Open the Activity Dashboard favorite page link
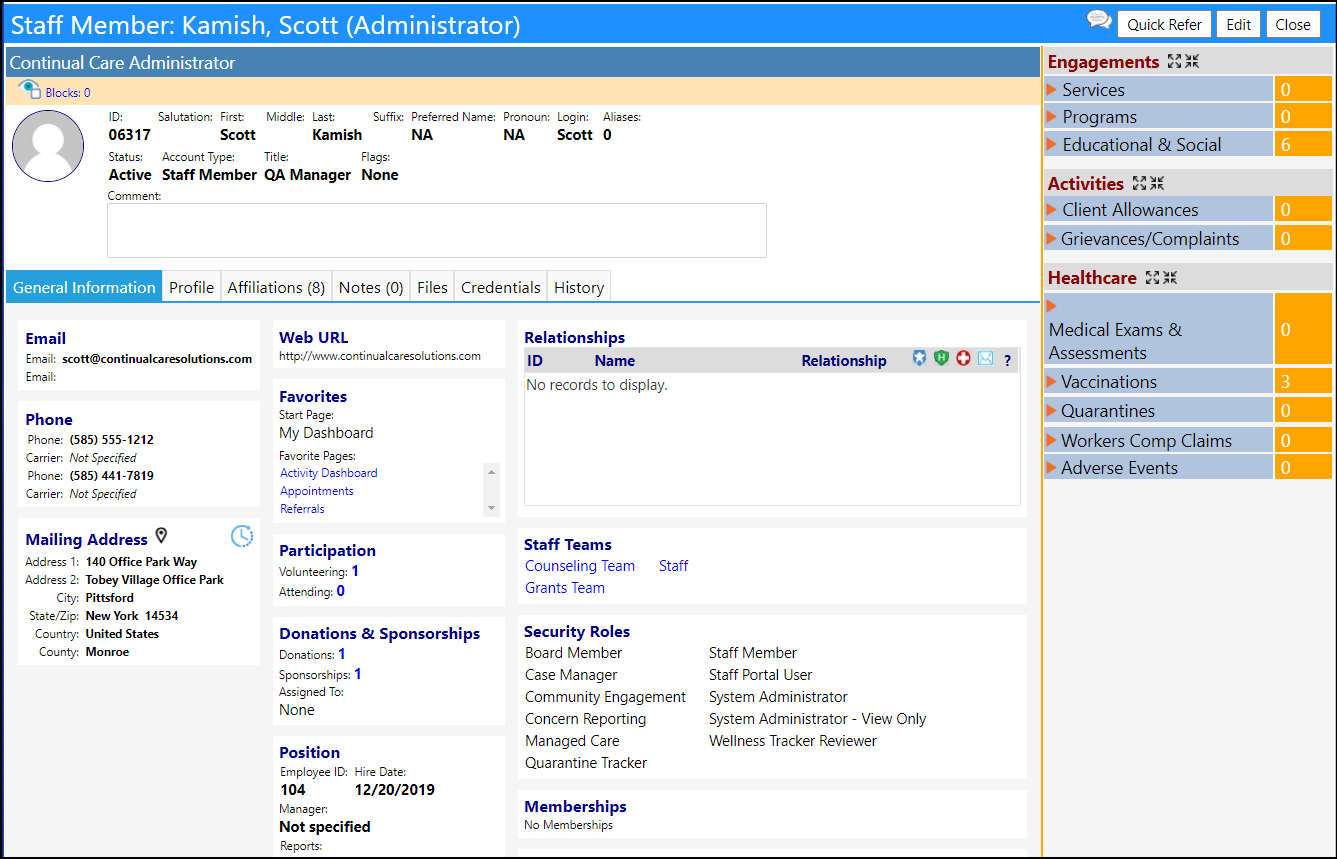Screen dimensions: 1337x859 point(329,473)
